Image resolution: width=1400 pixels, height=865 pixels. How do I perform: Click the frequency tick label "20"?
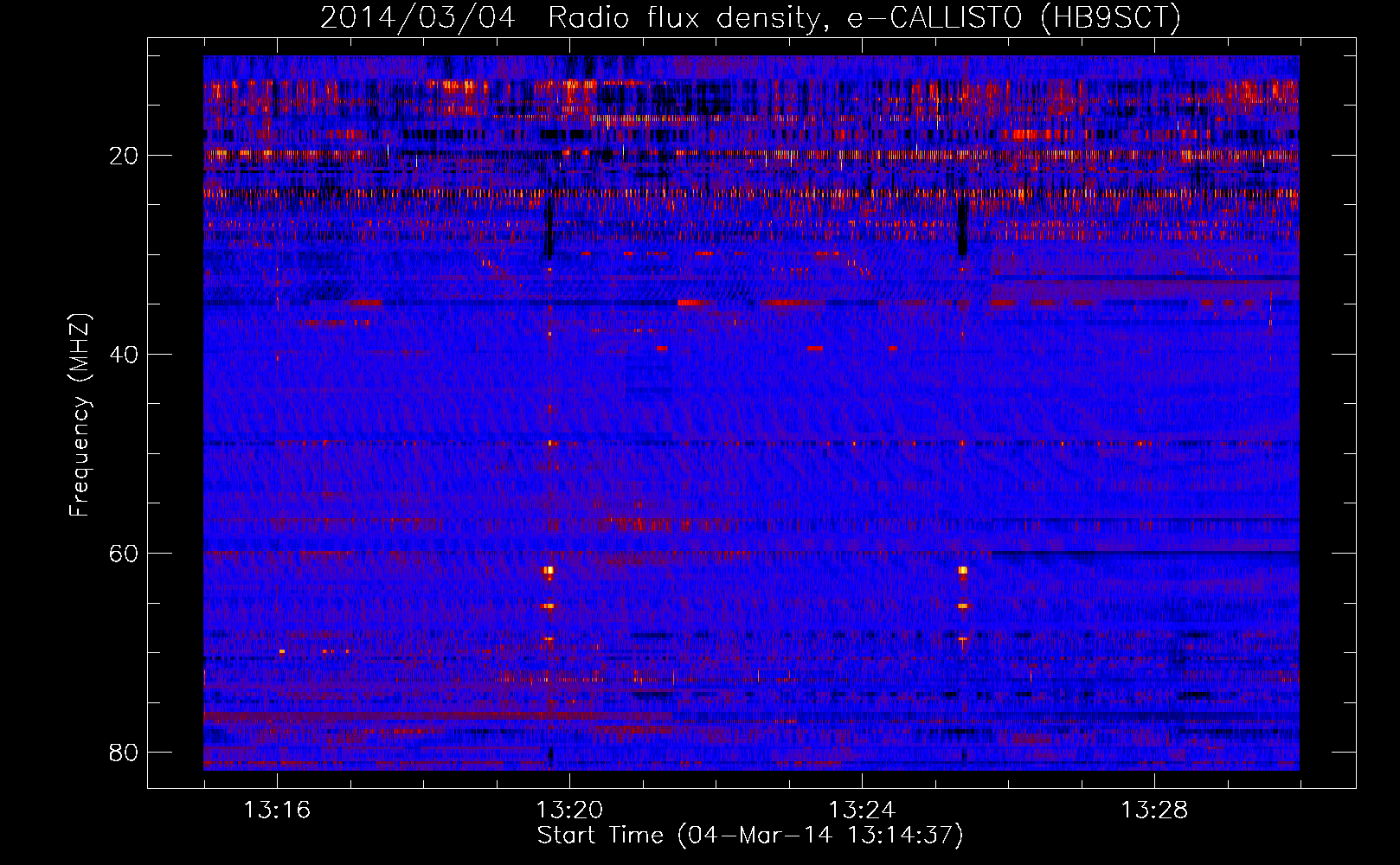coord(124,156)
